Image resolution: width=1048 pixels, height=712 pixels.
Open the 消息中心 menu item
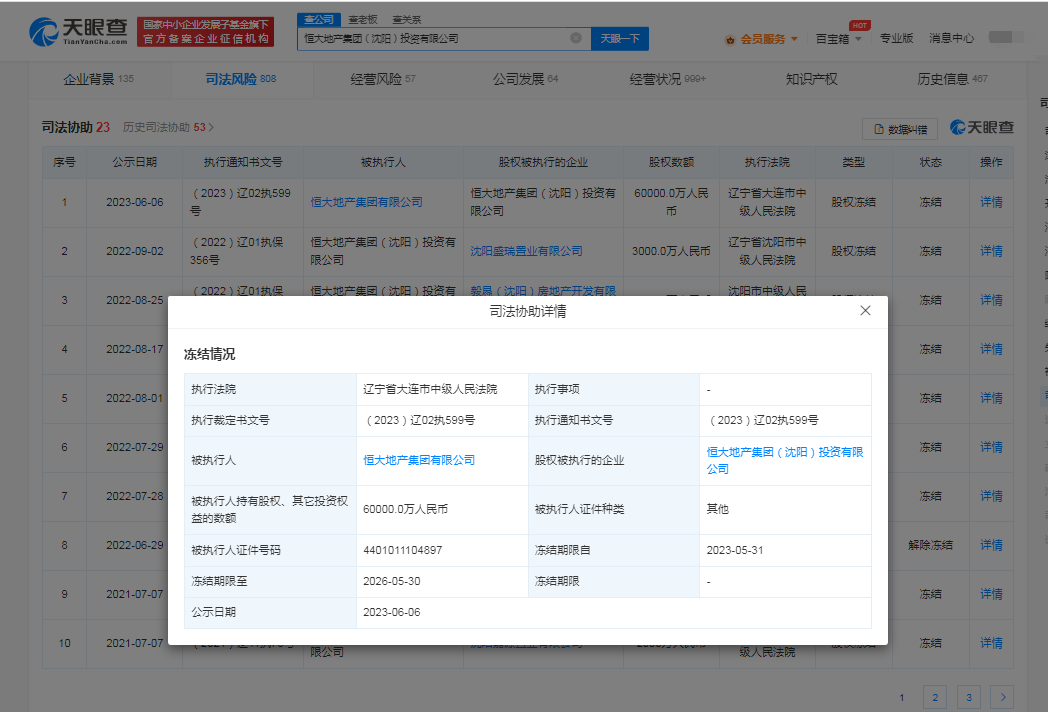pyautogui.click(x=952, y=39)
